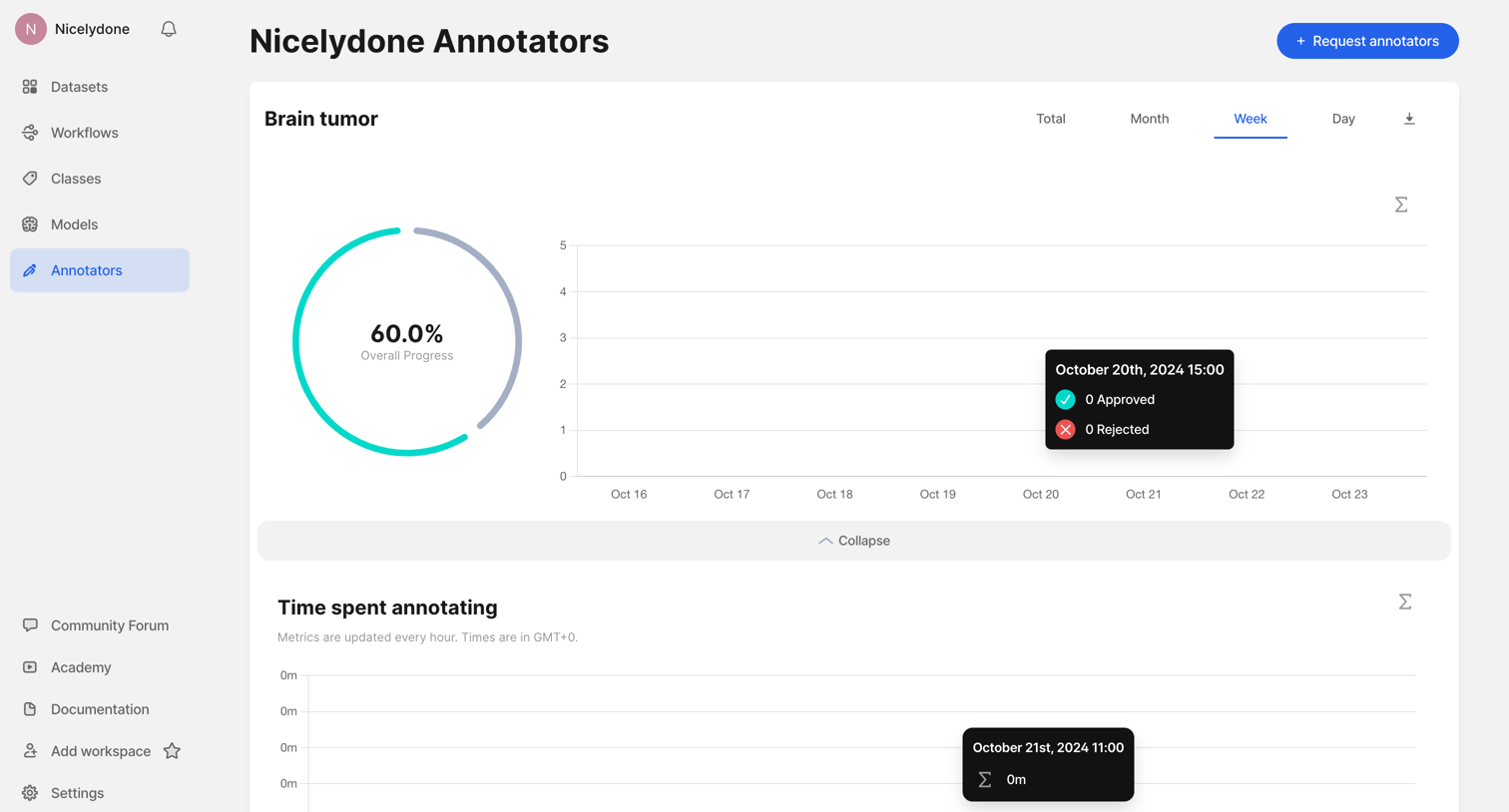Click the Models brain icon

tap(30, 224)
